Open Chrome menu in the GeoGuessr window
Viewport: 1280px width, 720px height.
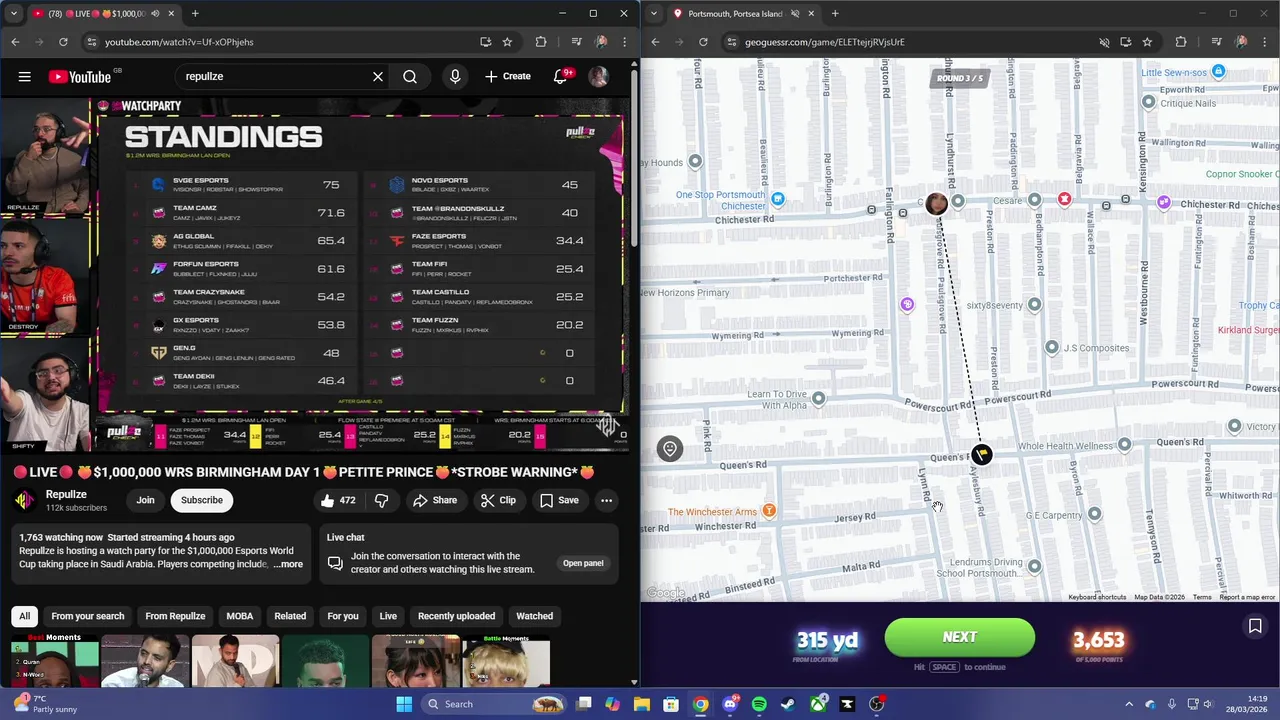pos(1266,42)
